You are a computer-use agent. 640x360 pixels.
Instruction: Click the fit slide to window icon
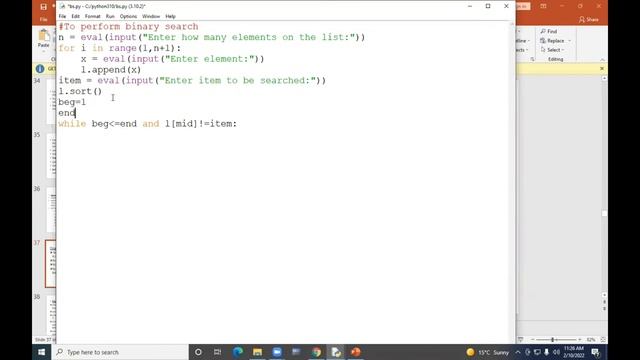(603, 340)
